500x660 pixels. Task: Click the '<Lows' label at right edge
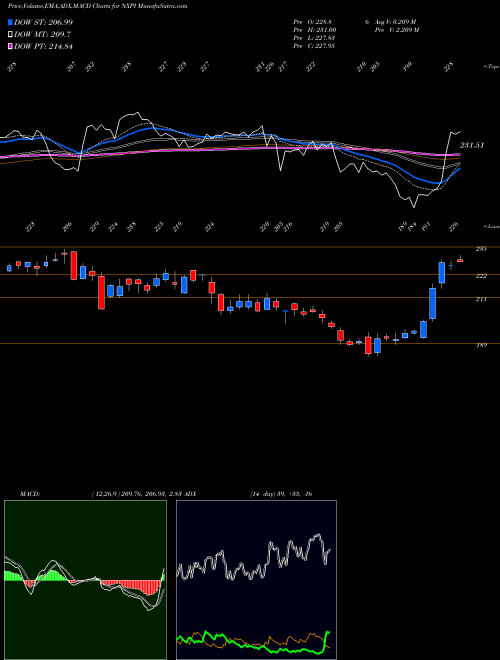[491, 226]
